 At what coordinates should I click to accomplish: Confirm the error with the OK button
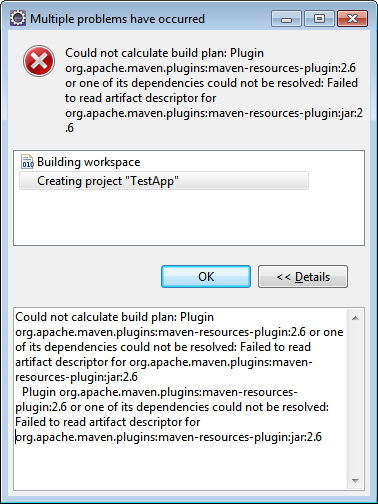[206, 276]
